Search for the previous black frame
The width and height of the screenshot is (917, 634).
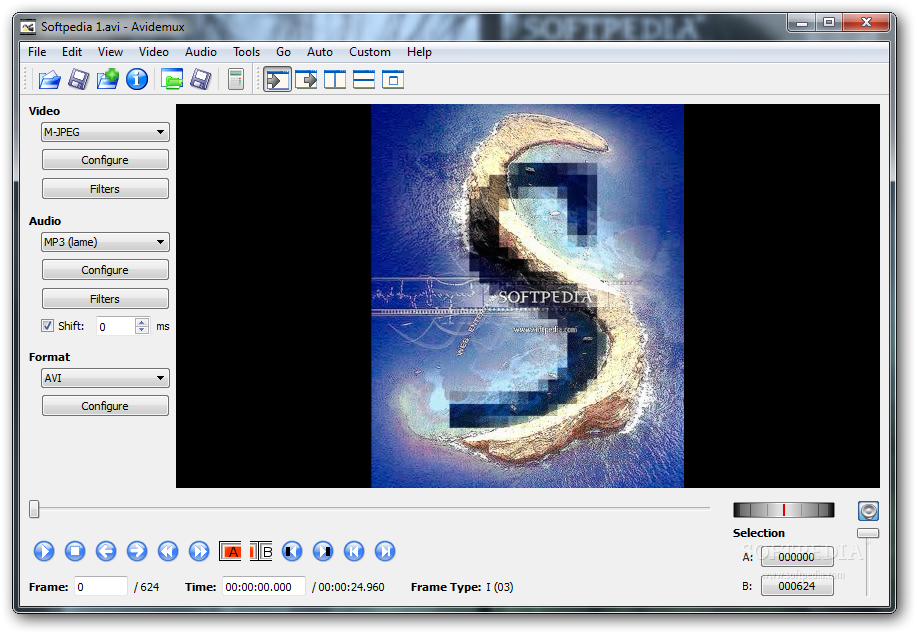[292, 551]
